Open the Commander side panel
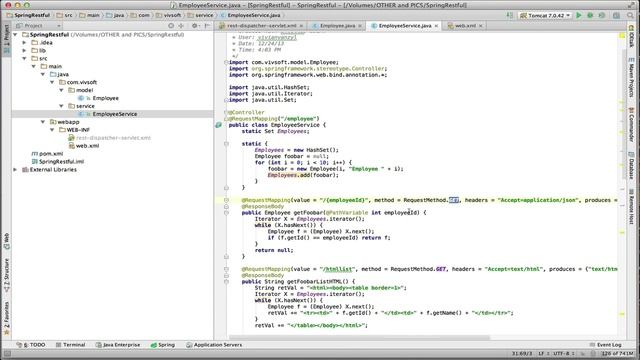 click(x=631, y=124)
